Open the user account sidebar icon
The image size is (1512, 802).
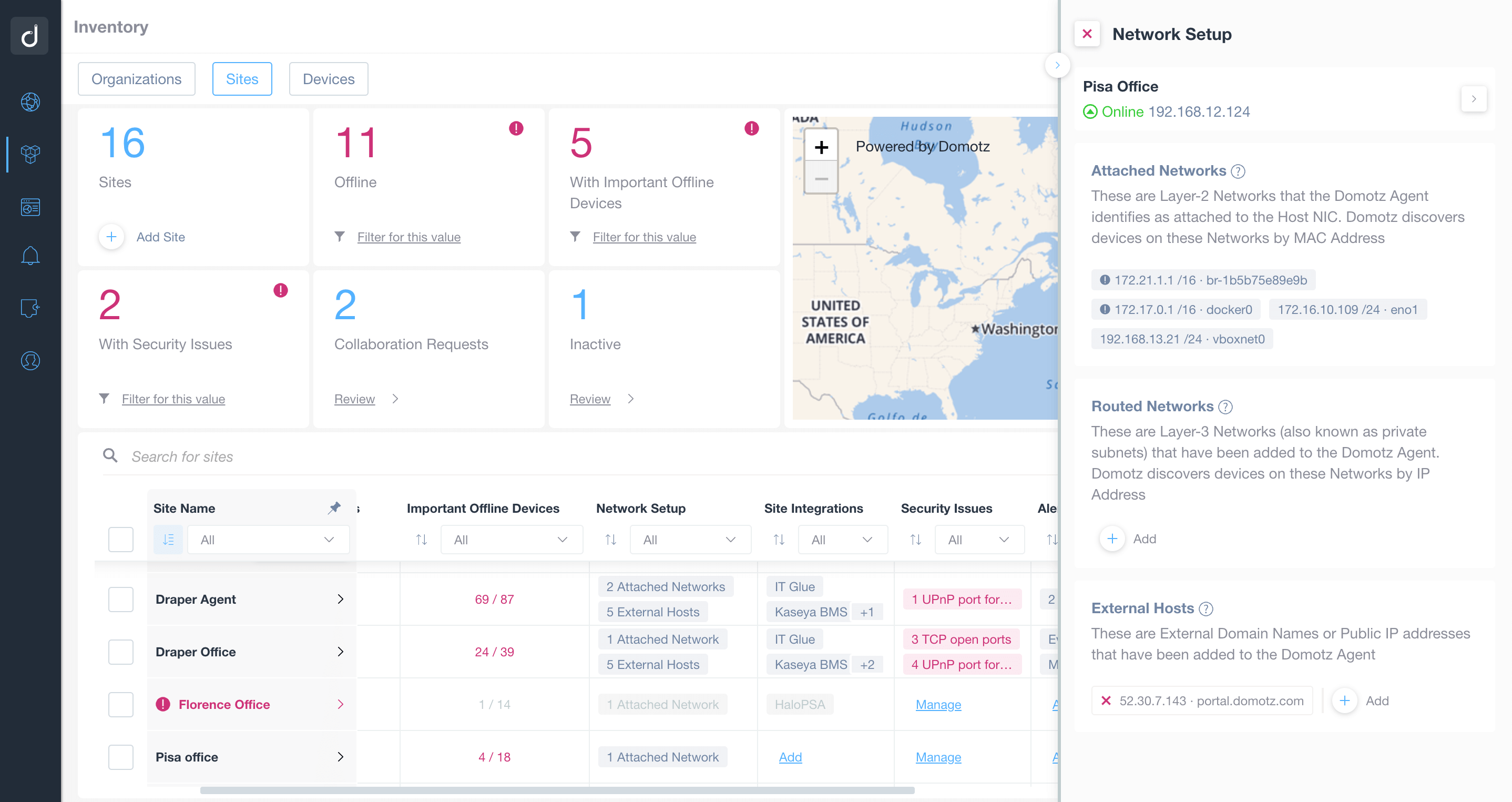coord(30,360)
